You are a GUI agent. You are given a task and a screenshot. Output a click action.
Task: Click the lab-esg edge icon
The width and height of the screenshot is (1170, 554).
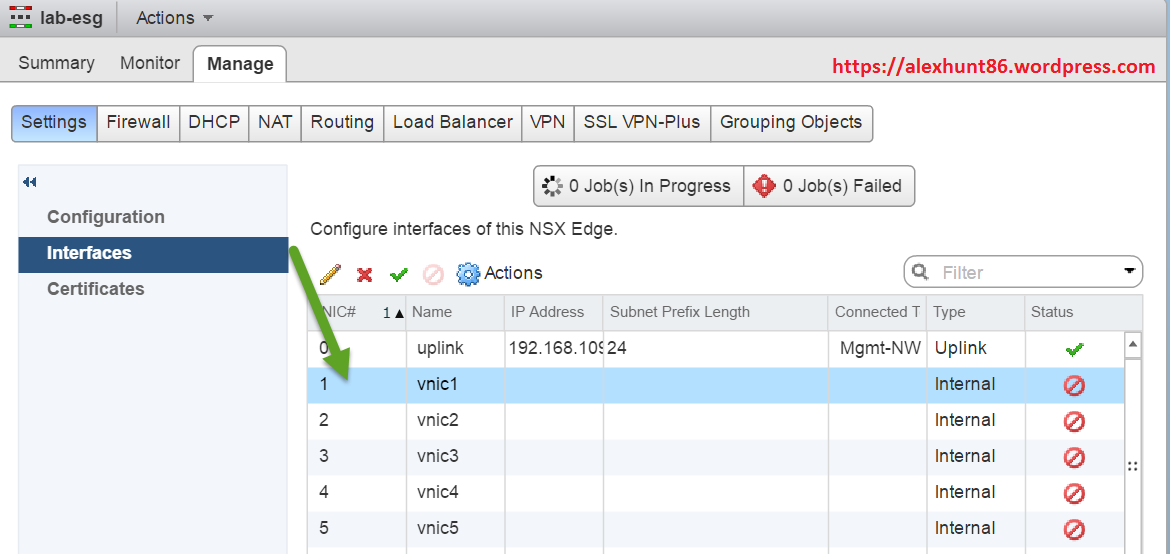(20, 17)
